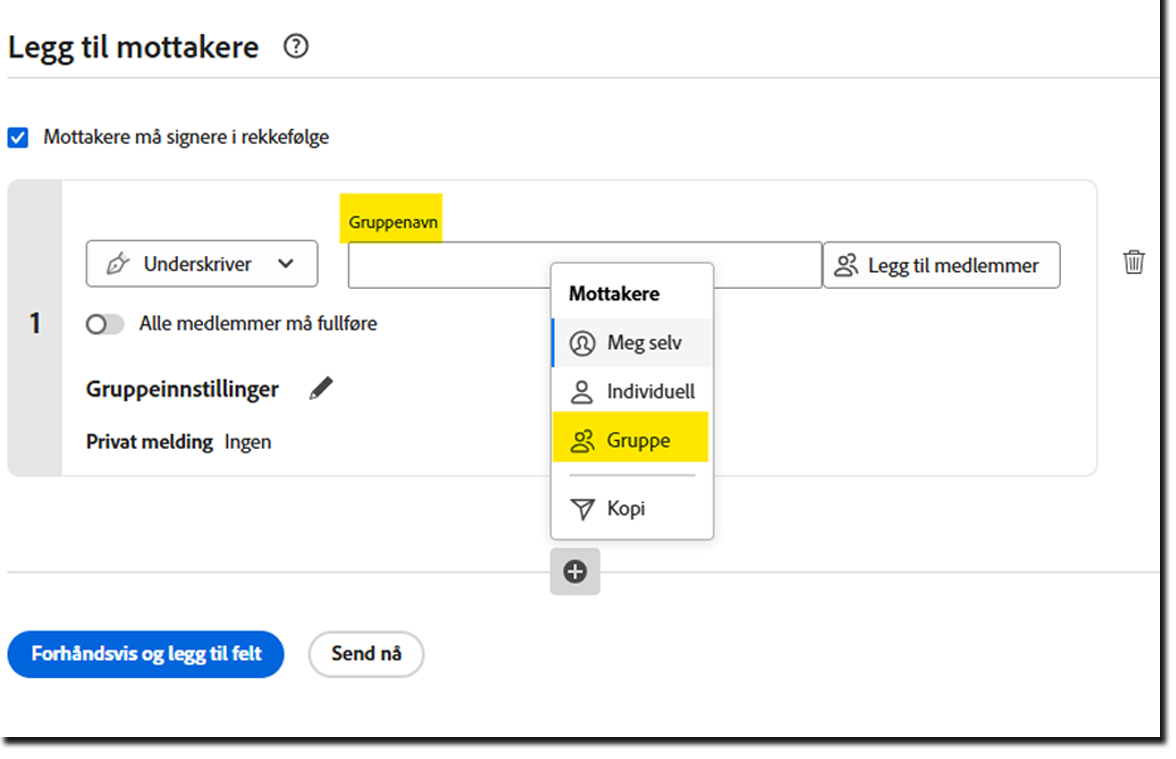Click the Send nå button
This screenshot has height=759, width=1176.
click(x=365, y=654)
